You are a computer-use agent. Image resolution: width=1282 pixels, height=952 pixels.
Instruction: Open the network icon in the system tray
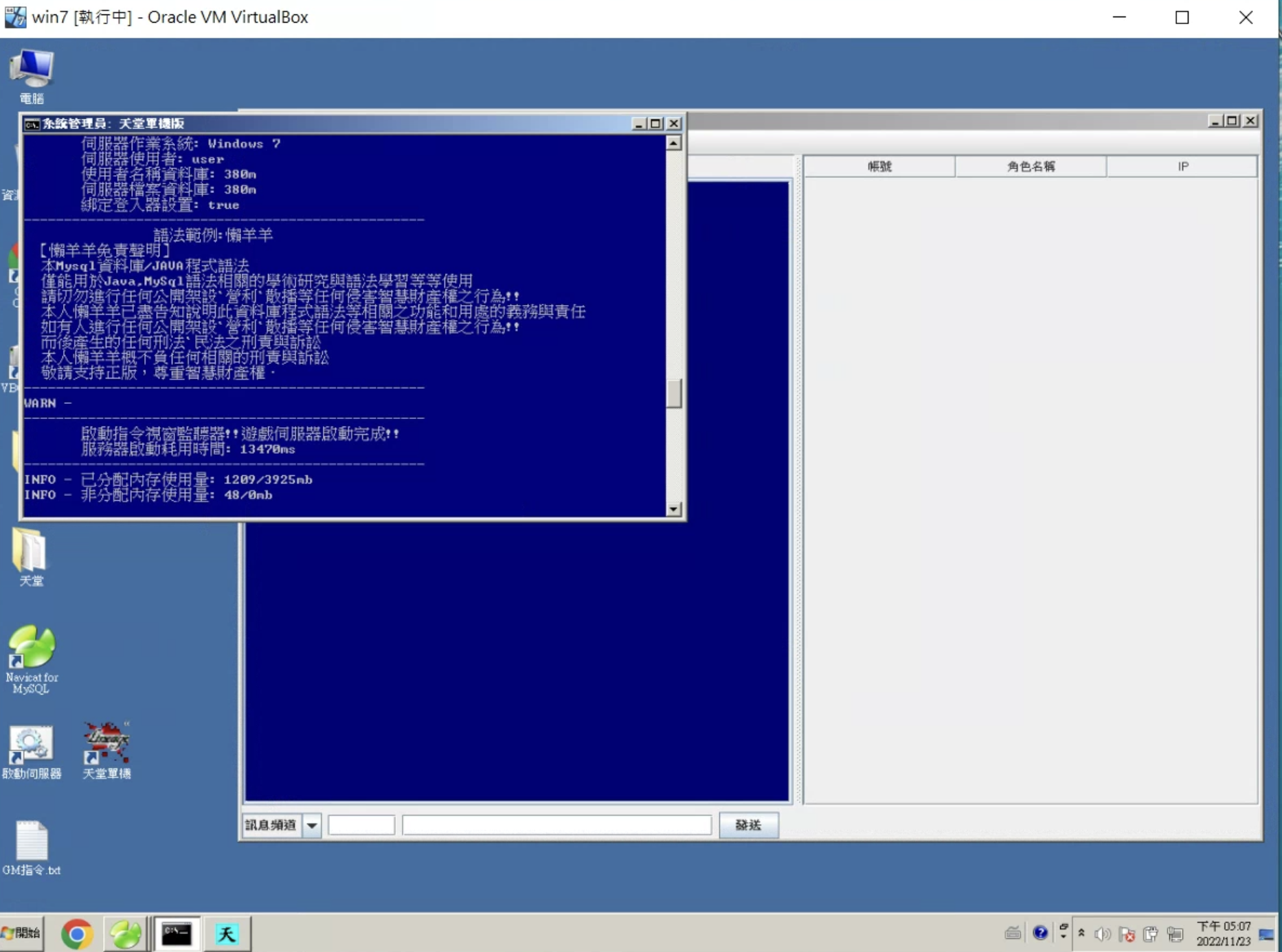tap(1175, 934)
